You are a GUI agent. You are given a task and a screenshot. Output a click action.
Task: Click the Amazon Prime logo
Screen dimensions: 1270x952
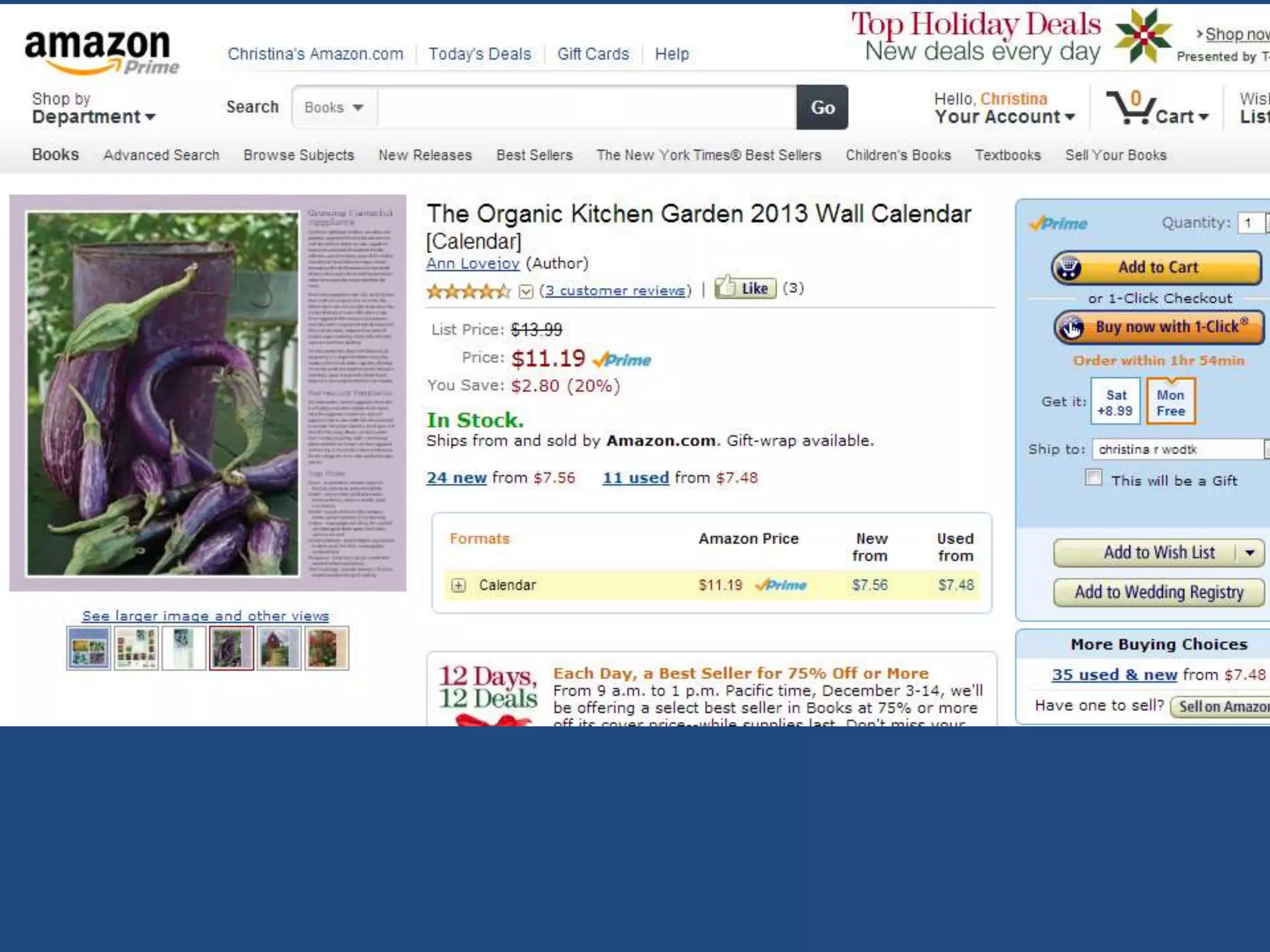click(102, 52)
